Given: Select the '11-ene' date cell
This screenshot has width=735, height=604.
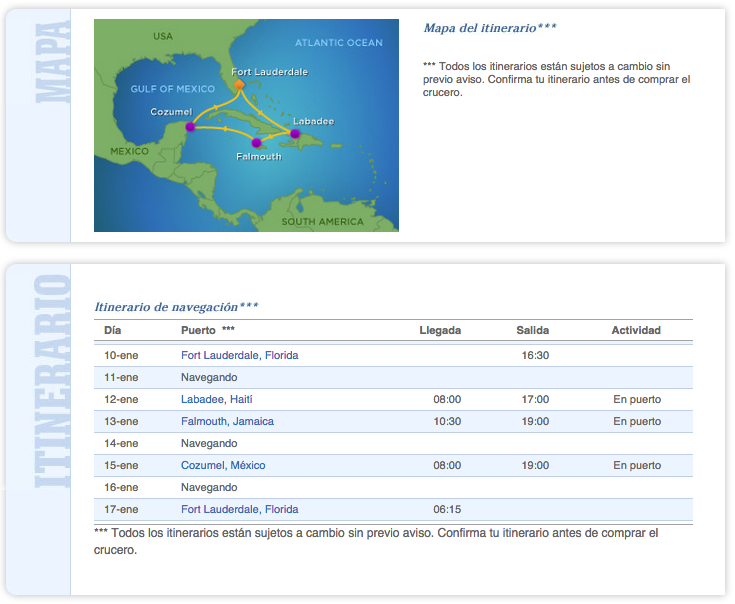Looking at the screenshot, I should [x=121, y=377].
